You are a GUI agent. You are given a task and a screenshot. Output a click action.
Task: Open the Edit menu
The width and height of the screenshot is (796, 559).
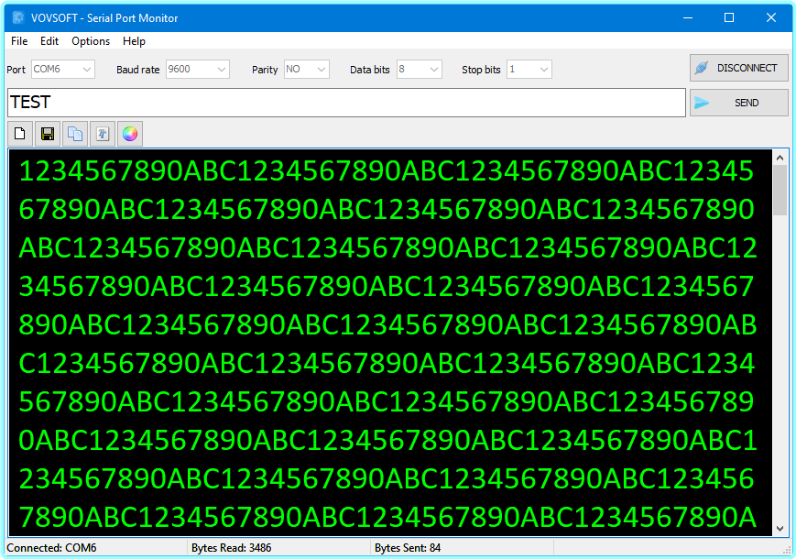point(50,41)
